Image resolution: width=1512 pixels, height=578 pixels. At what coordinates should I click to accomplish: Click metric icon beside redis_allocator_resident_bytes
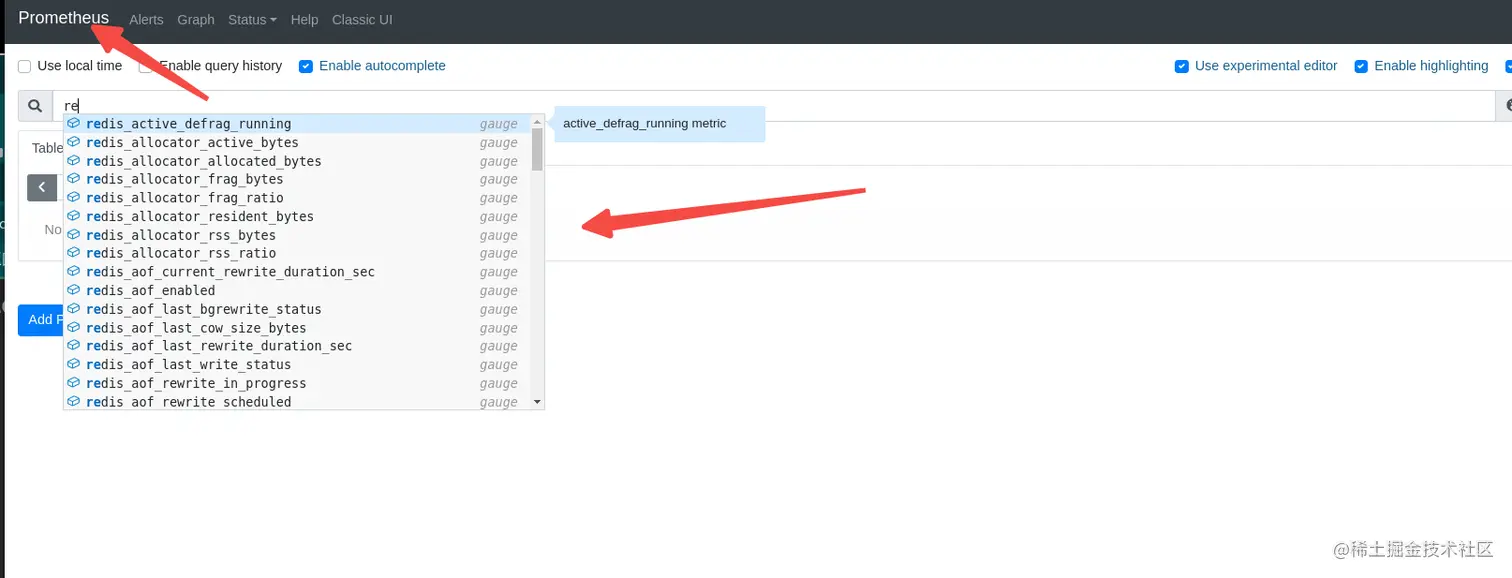tap(74, 216)
